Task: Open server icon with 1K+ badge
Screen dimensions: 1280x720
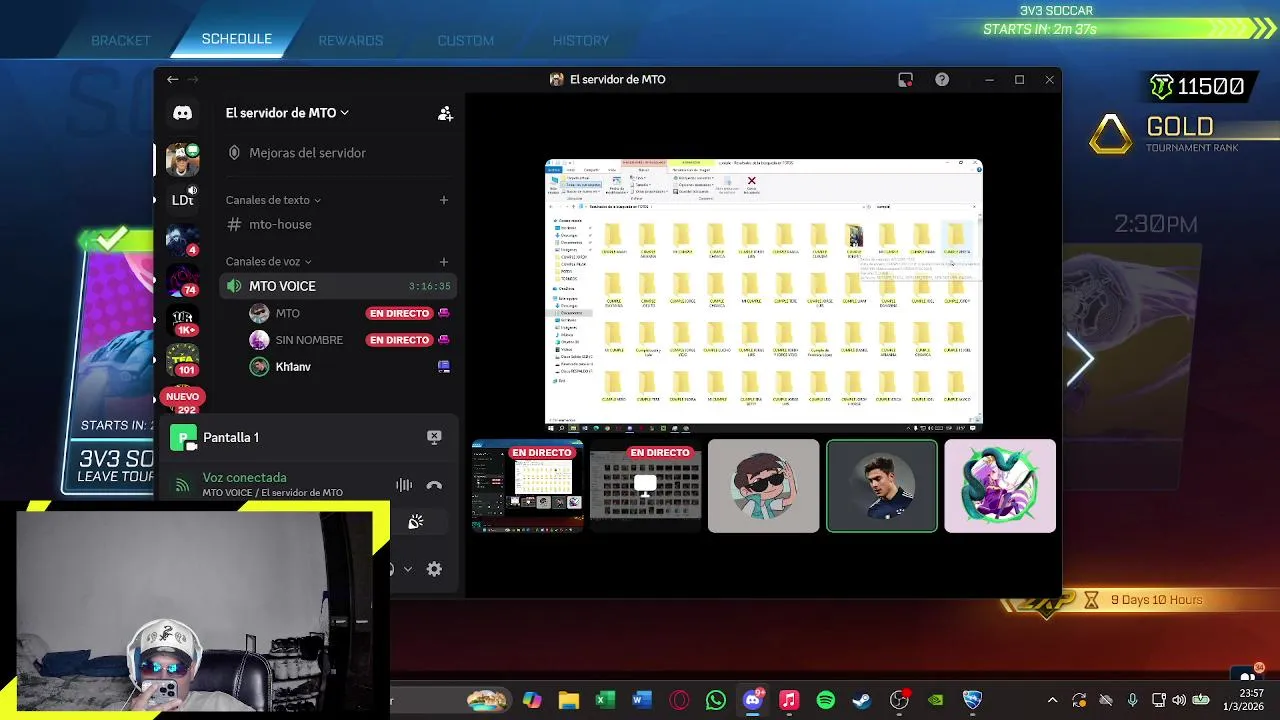Action: tap(182, 320)
